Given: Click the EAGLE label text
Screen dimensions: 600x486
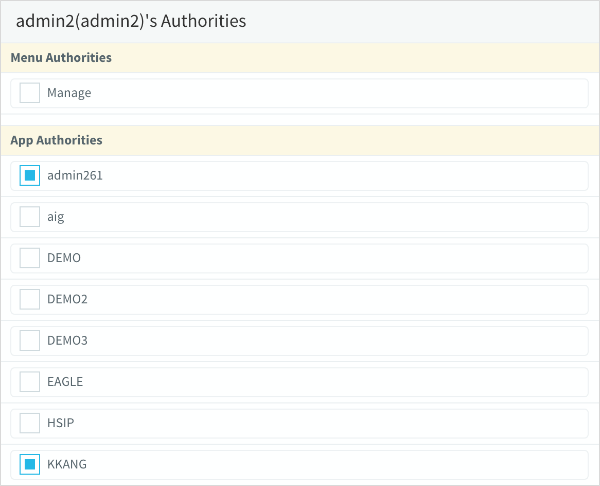Looking at the screenshot, I should click(65, 381).
